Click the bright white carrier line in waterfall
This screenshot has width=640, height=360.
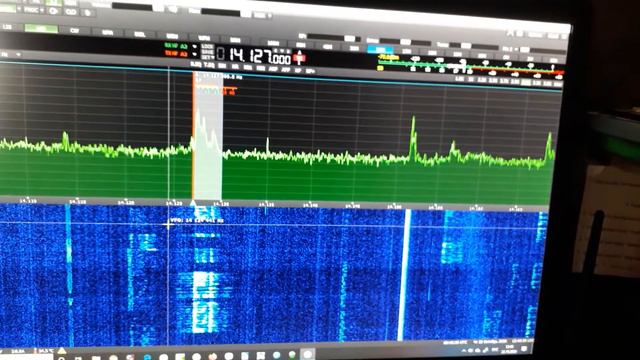point(404,276)
